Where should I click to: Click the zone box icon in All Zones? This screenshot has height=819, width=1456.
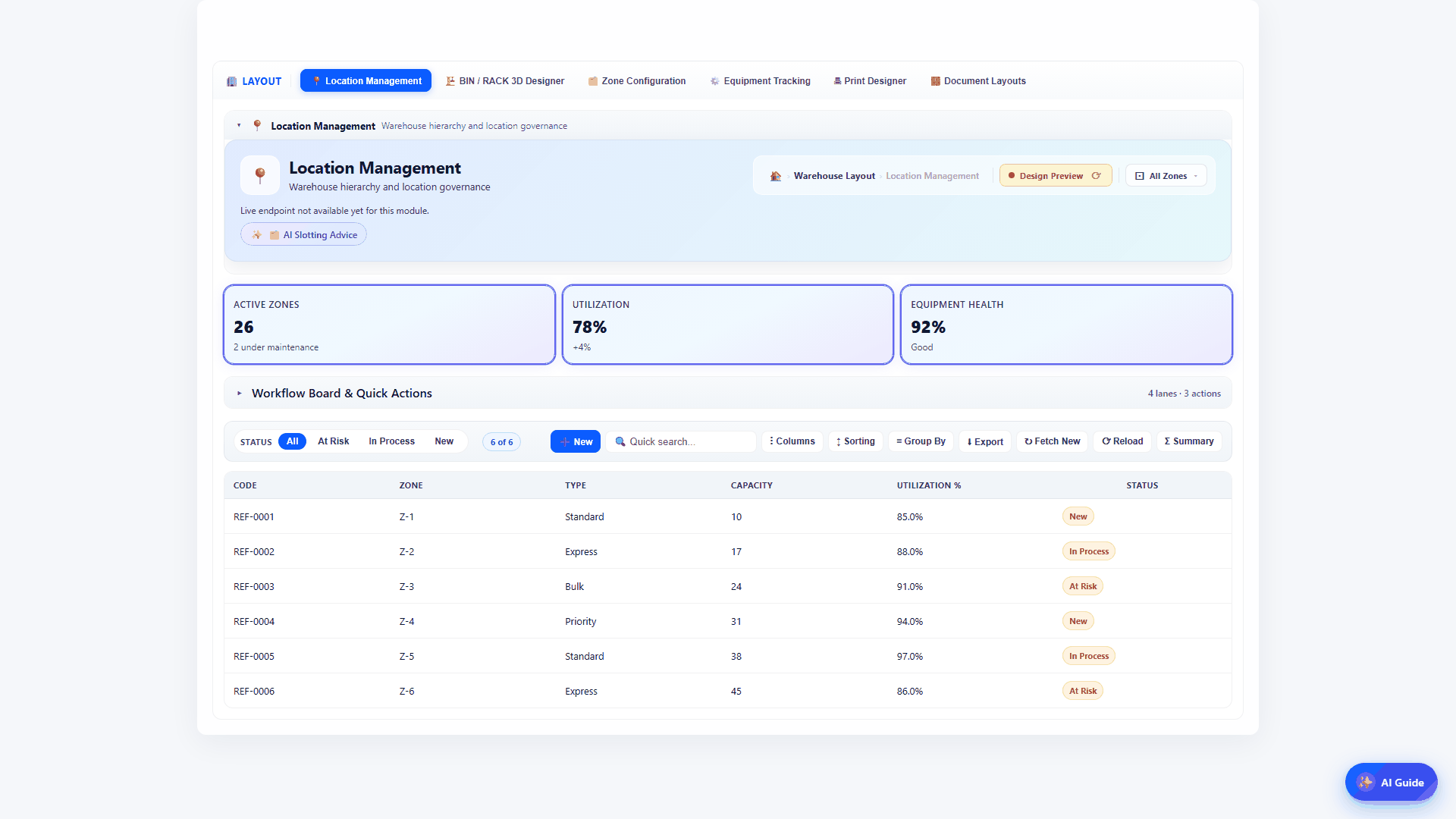(x=1139, y=176)
